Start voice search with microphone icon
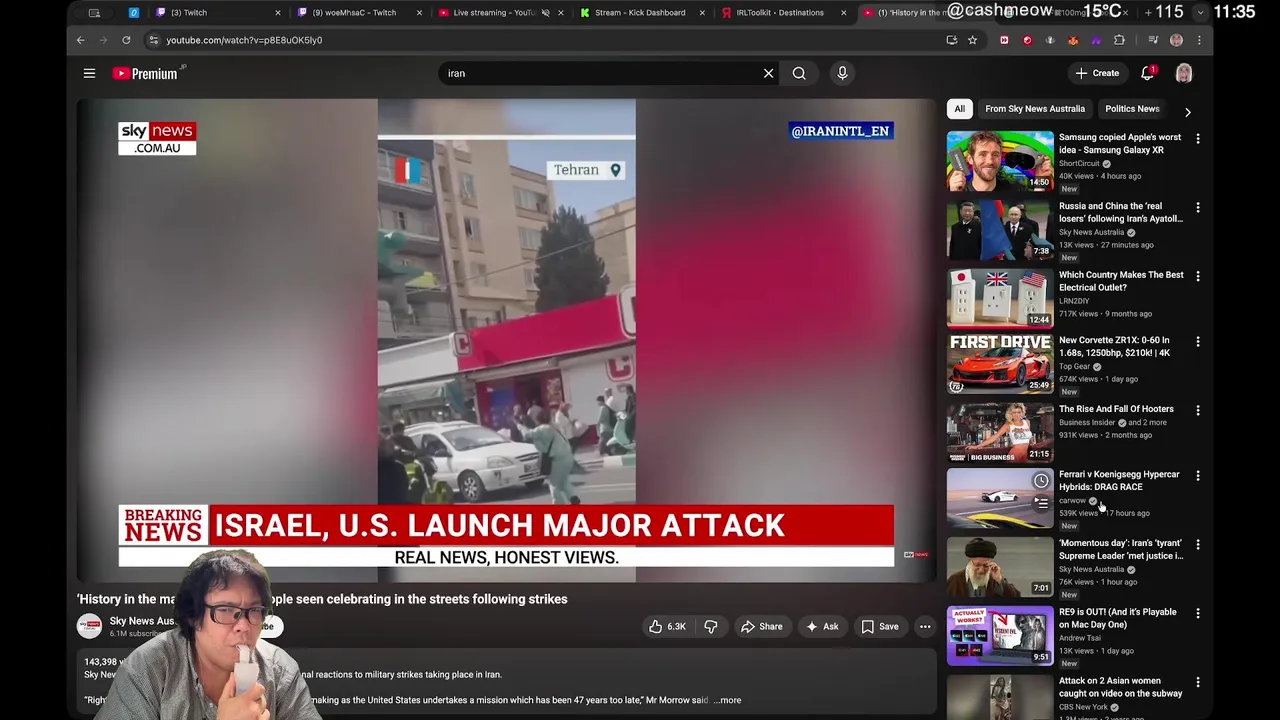This screenshot has width=1280, height=720. pos(842,73)
